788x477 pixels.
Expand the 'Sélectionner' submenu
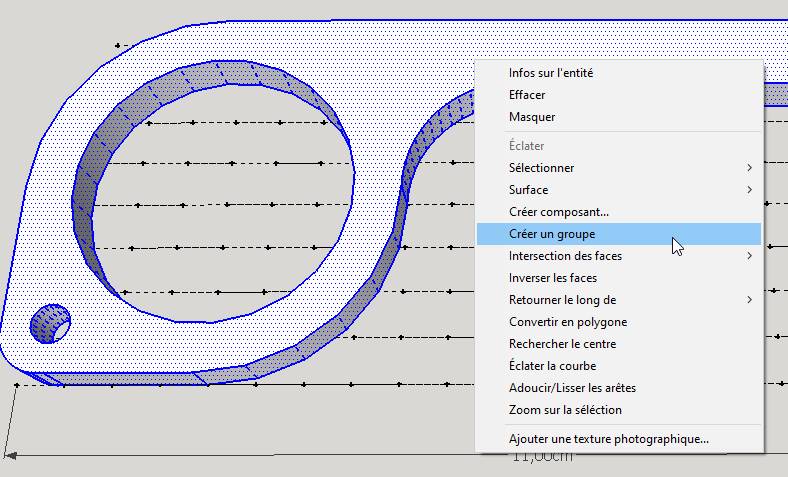(541, 168)
